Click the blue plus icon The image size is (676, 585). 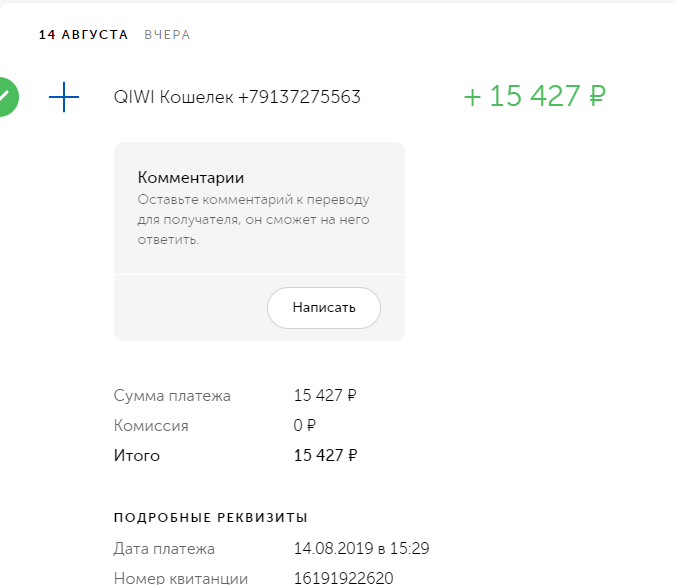64,97
